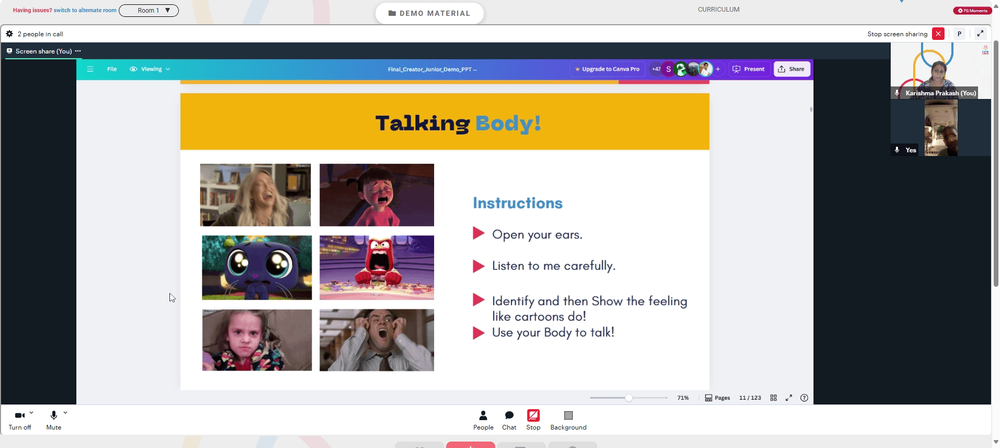Click the Talking Body! slide title
Viewport: 1000px width, 448px height.
click(x=458, y=123)
